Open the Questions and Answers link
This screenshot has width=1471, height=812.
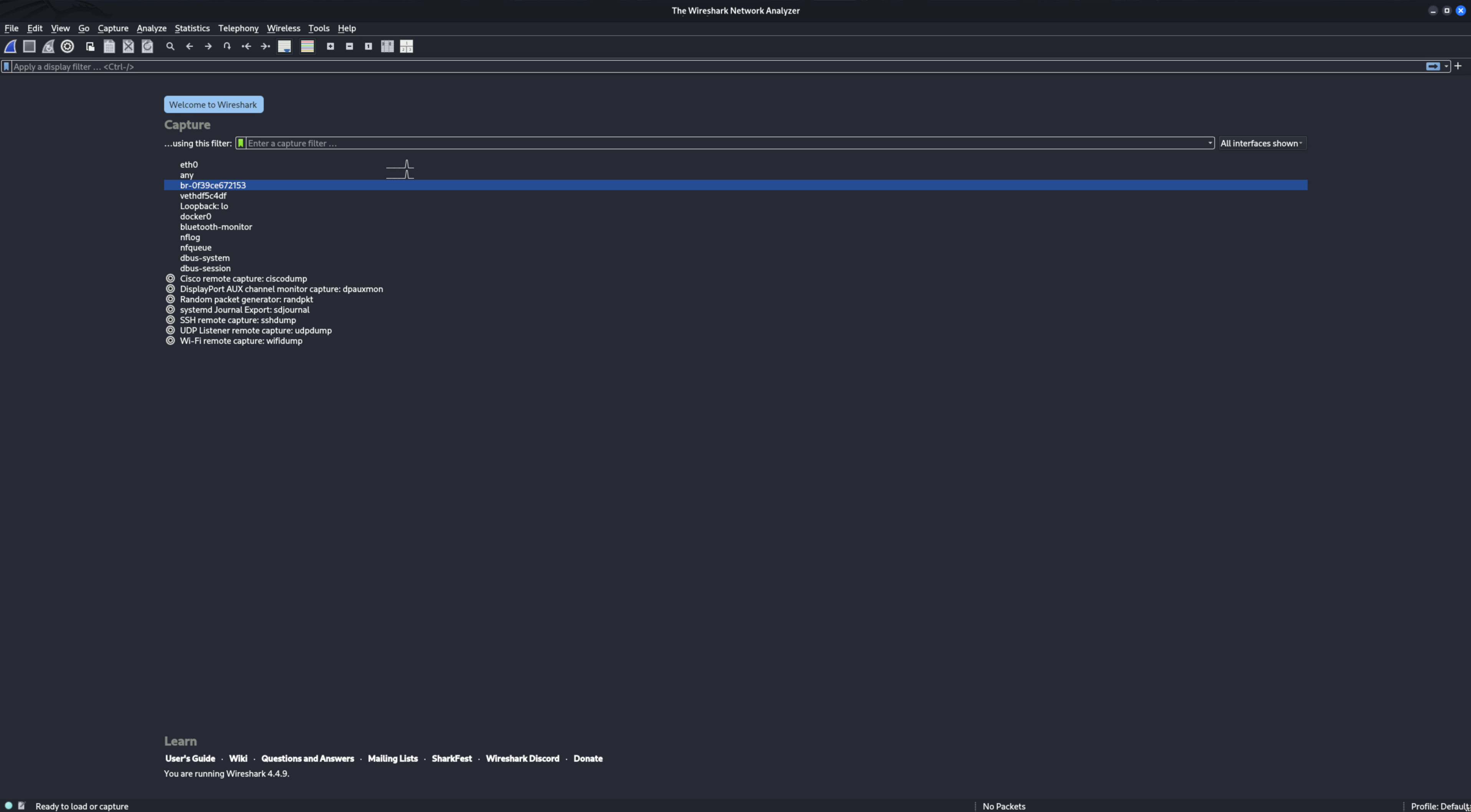click(308, 758)
